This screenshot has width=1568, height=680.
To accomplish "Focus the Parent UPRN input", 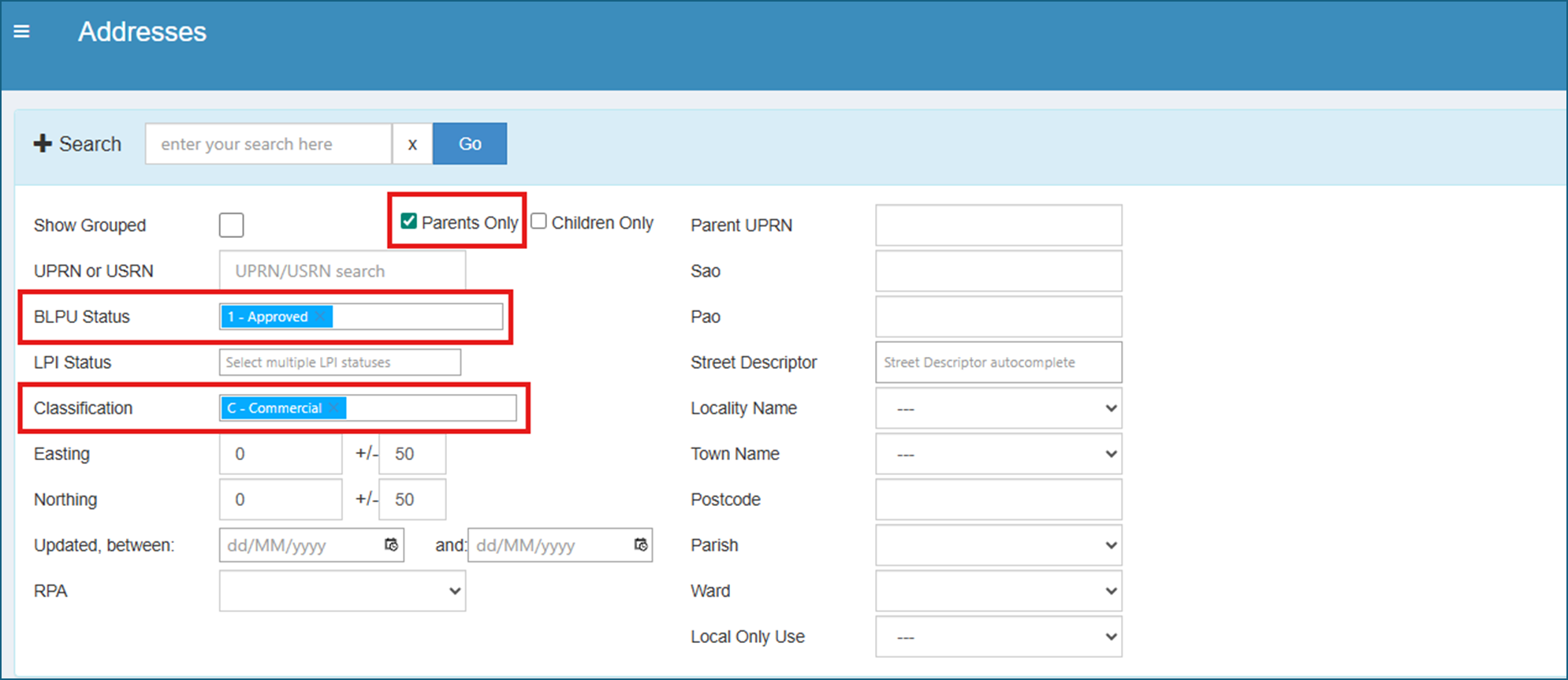I will click(x=999, y=225).
